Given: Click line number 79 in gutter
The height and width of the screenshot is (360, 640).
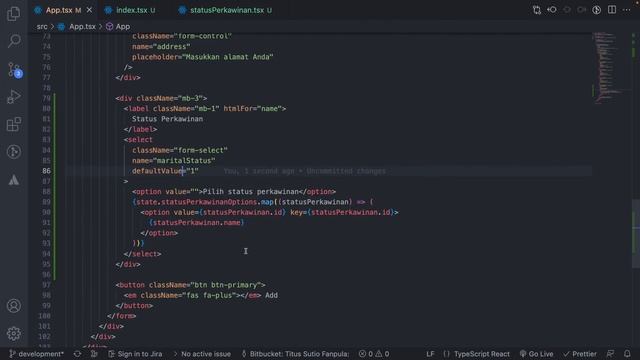Looking at the screenshot, I should pyautogui.click(x=47, y=98).
